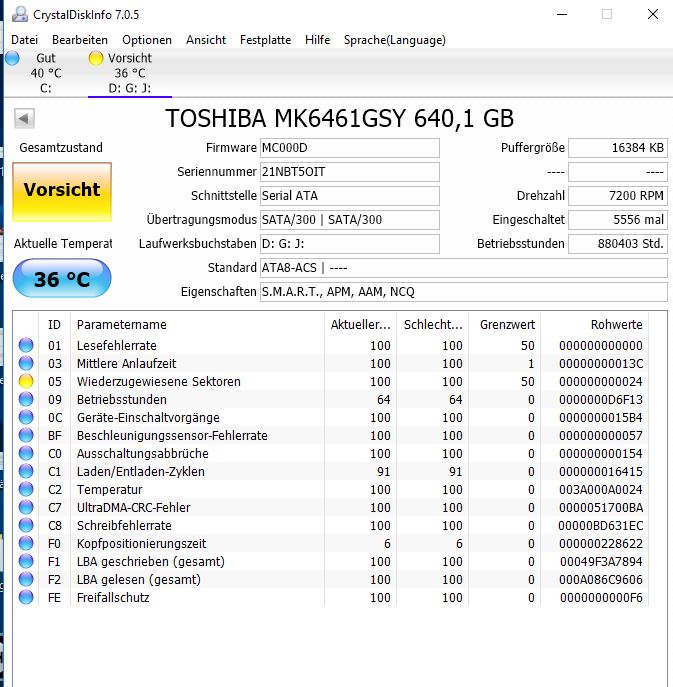Click the Parametername column header
This screenshot has height=687, width=673.
(197, 325)
